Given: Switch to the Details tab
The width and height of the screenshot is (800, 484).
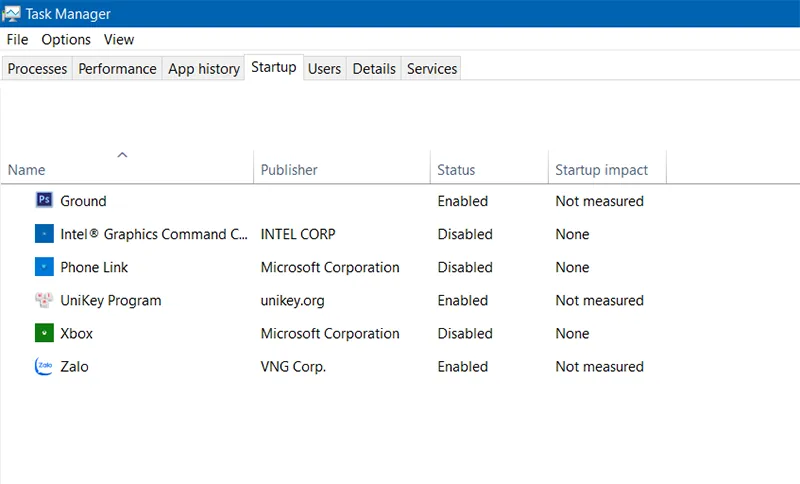Looking at the screenshot, I should (x=374, y=68).
